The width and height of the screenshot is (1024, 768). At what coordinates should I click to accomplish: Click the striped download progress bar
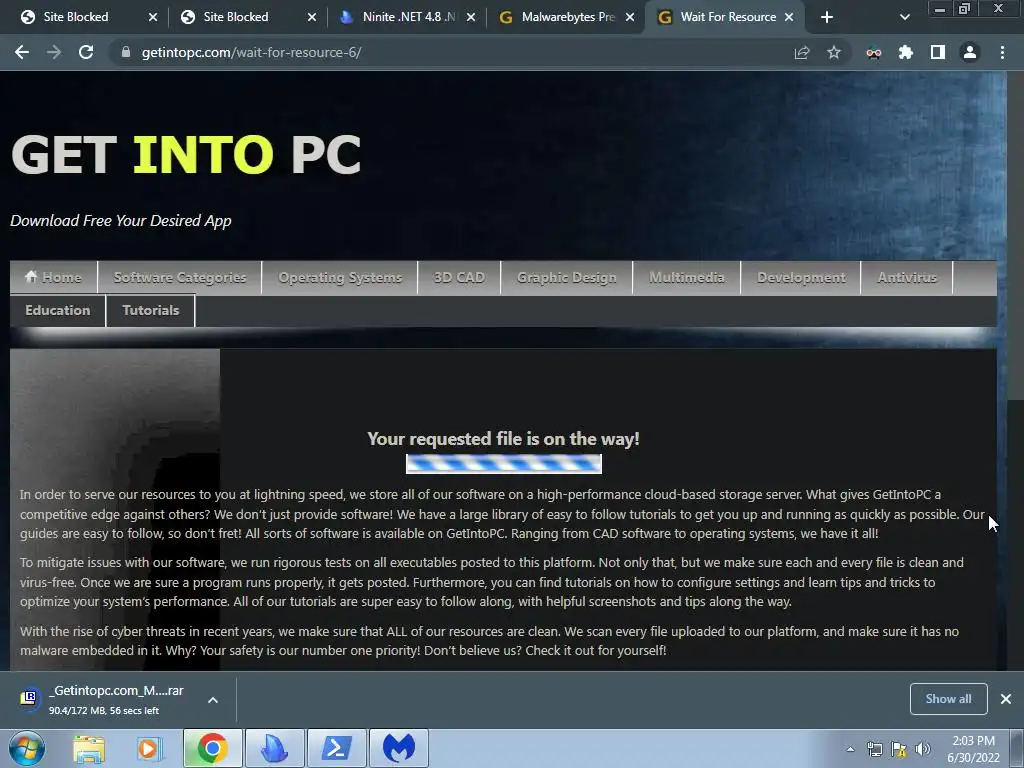(504, 464)
